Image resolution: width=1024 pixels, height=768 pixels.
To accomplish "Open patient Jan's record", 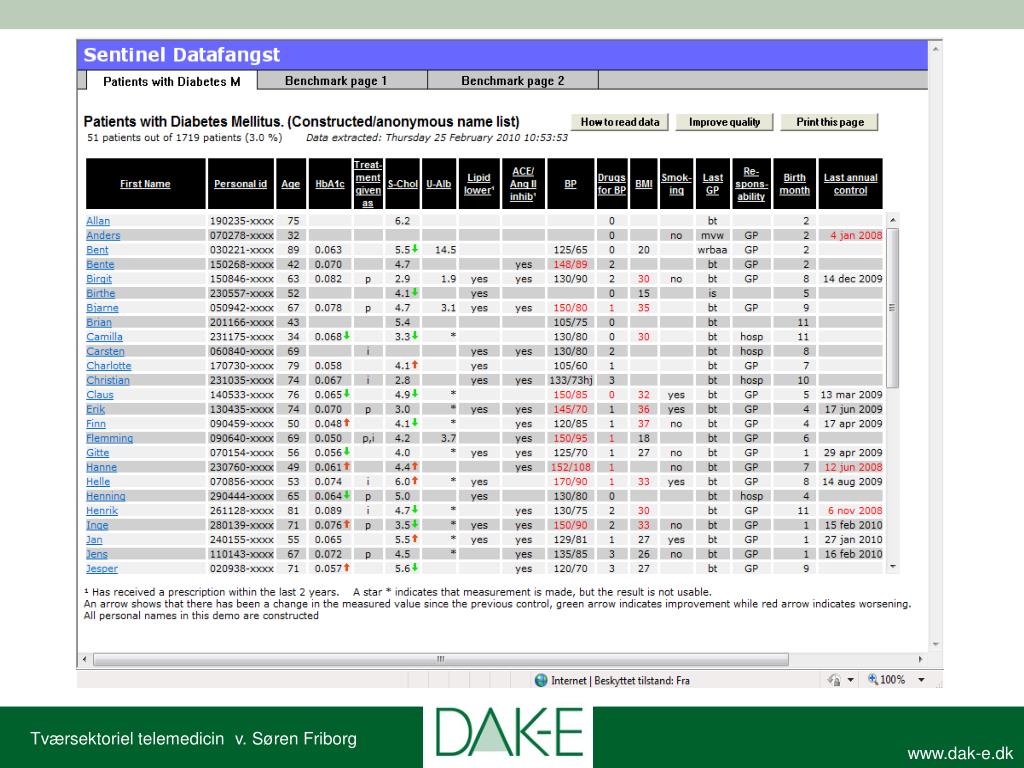I will pyautogui.click(x=94, y=539).
